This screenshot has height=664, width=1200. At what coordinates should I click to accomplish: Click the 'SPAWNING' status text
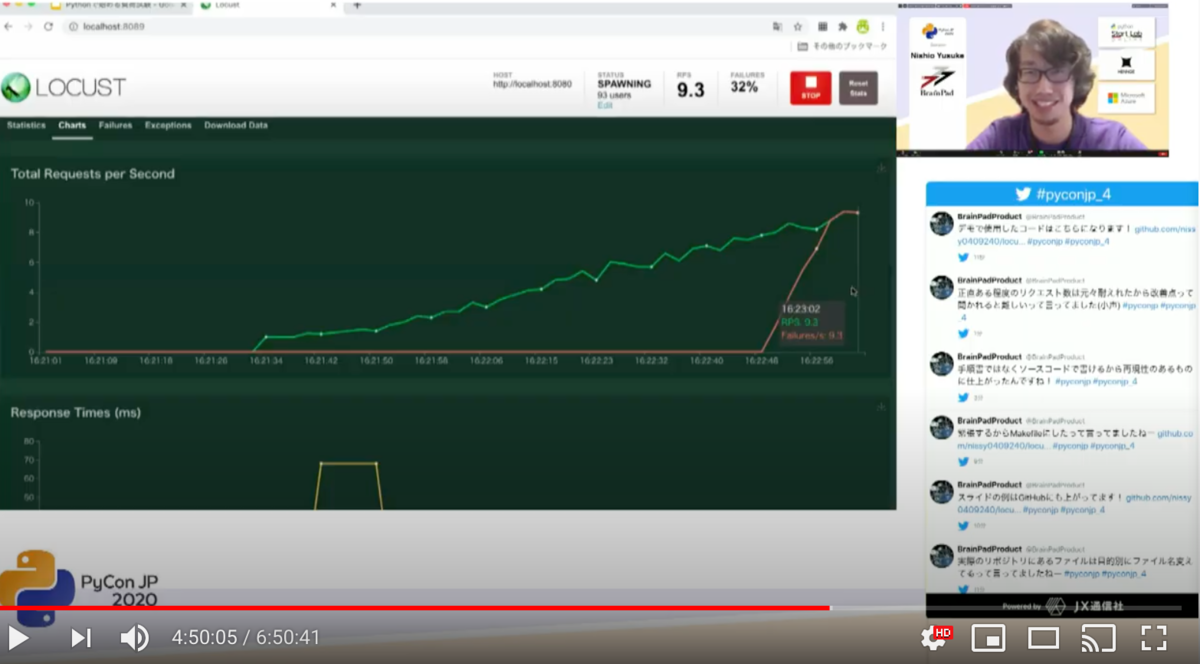[x=624, y=84]
